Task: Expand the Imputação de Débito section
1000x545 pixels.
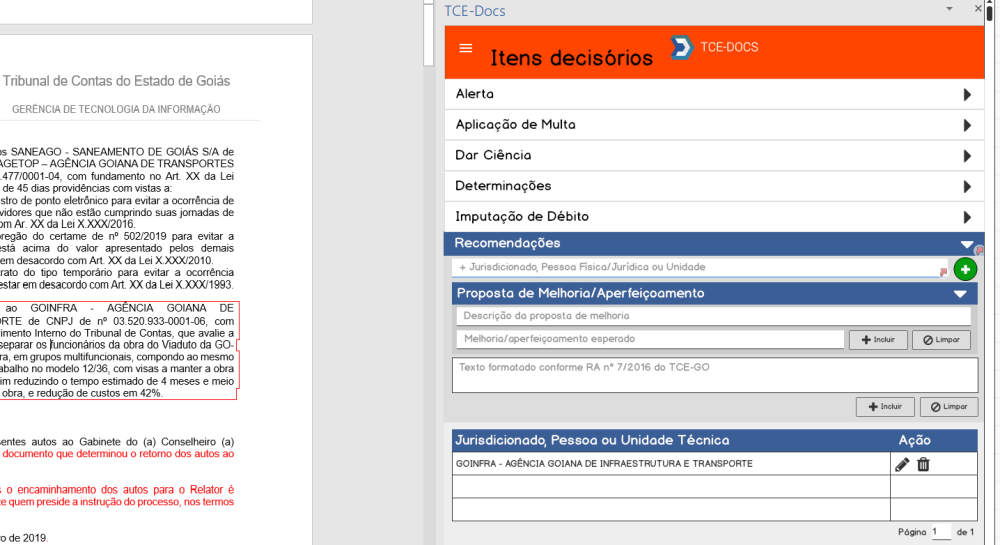Action: [966, 217]
